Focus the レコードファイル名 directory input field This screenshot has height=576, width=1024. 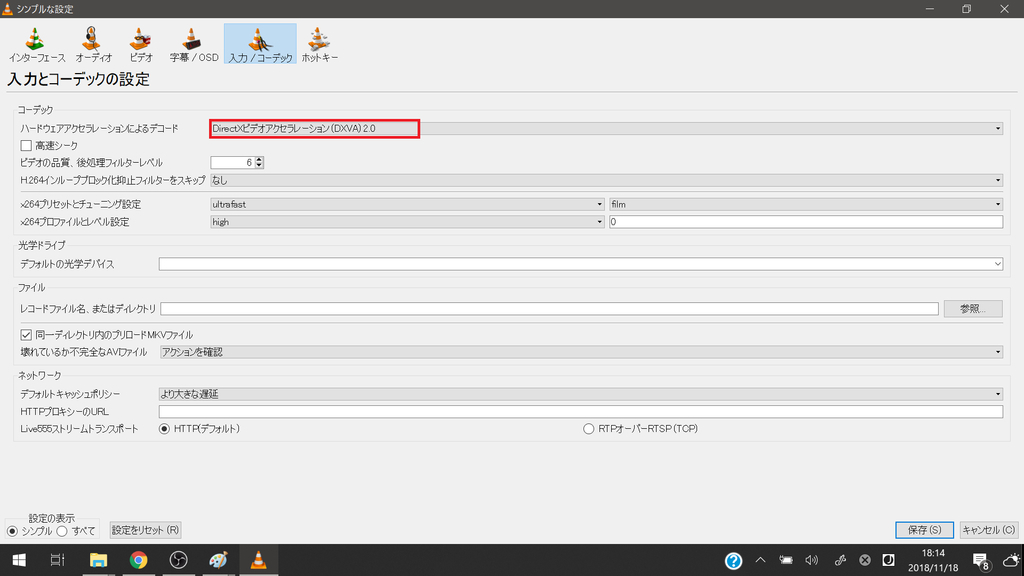pos(549,308)
